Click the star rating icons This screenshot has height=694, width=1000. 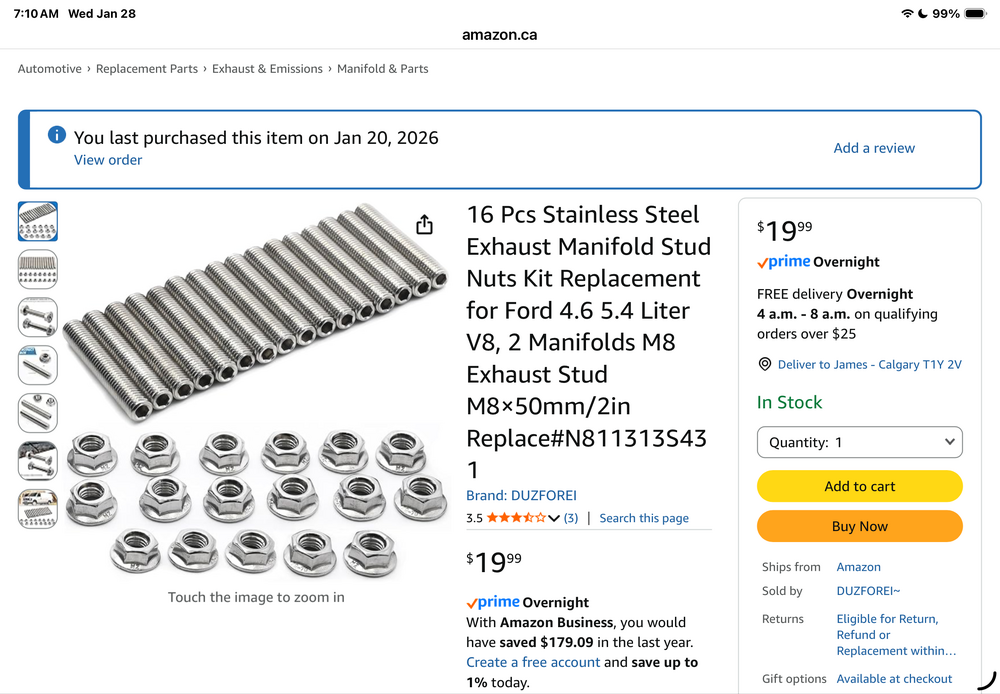515,518
